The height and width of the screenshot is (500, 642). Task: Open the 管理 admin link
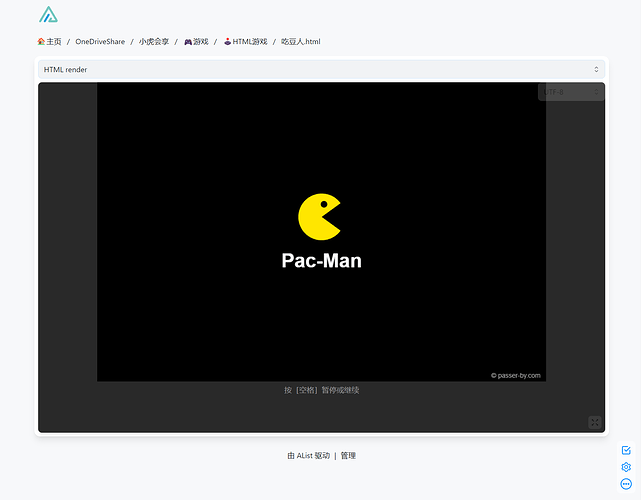click(x=348, y=455)
